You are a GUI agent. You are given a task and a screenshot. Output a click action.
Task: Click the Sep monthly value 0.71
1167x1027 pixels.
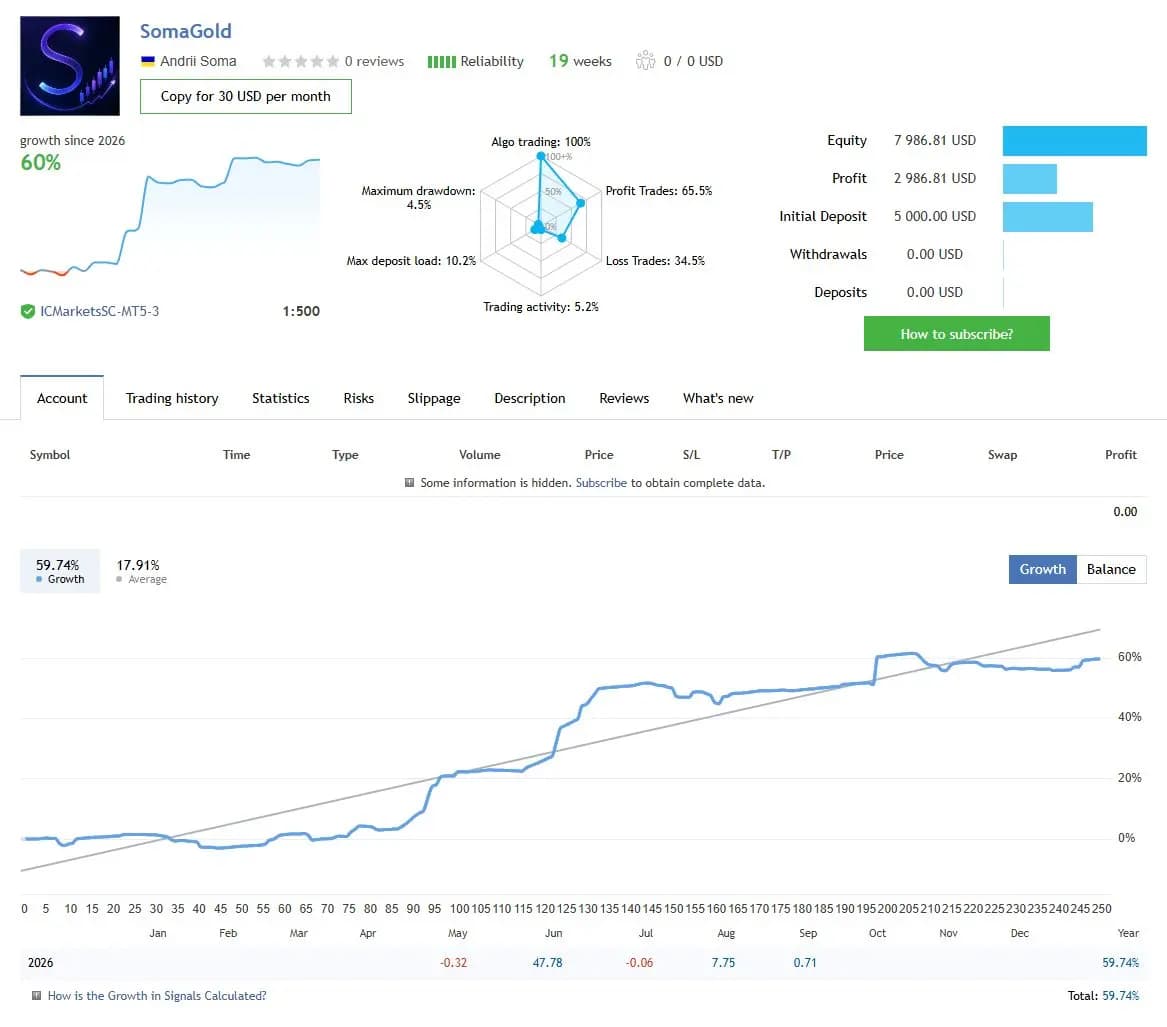(x=805, y=962)
